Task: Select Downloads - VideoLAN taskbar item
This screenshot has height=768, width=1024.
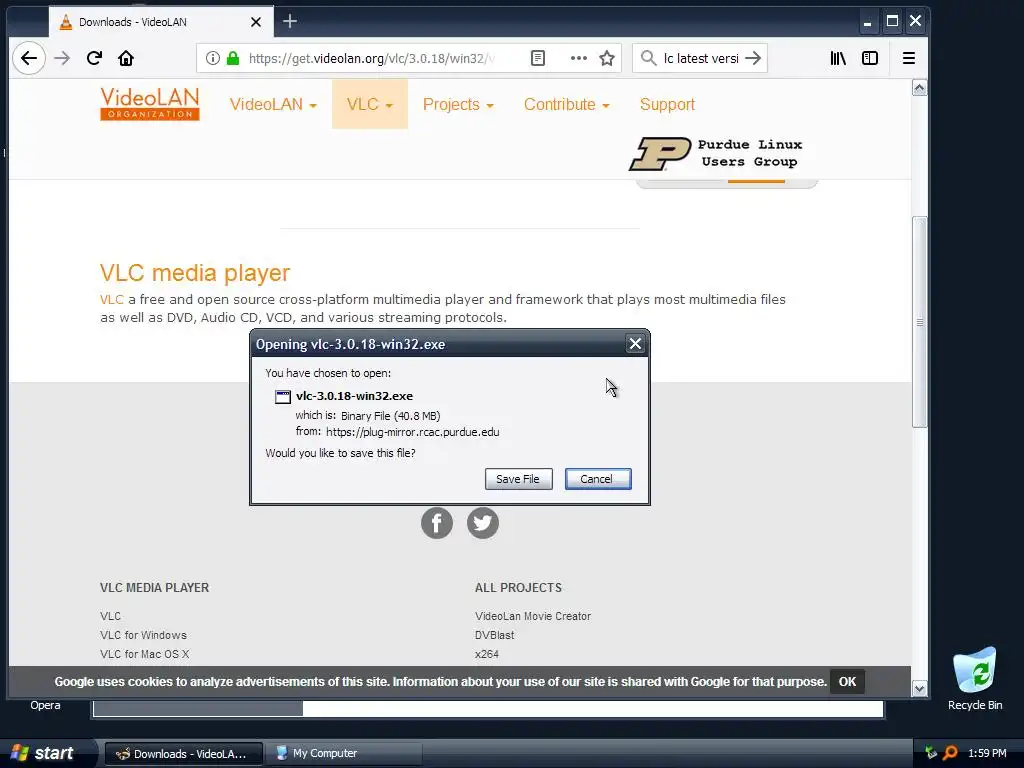Action: (184, 754)
